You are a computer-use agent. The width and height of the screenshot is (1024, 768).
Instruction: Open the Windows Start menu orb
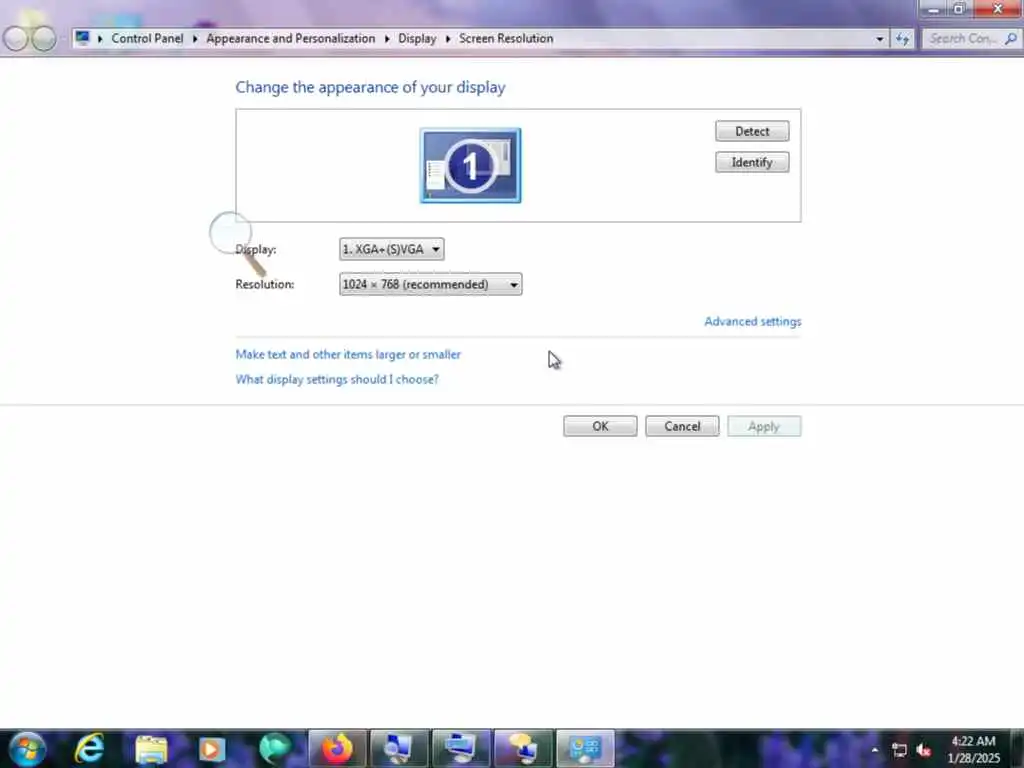click(x=27, y=748)
